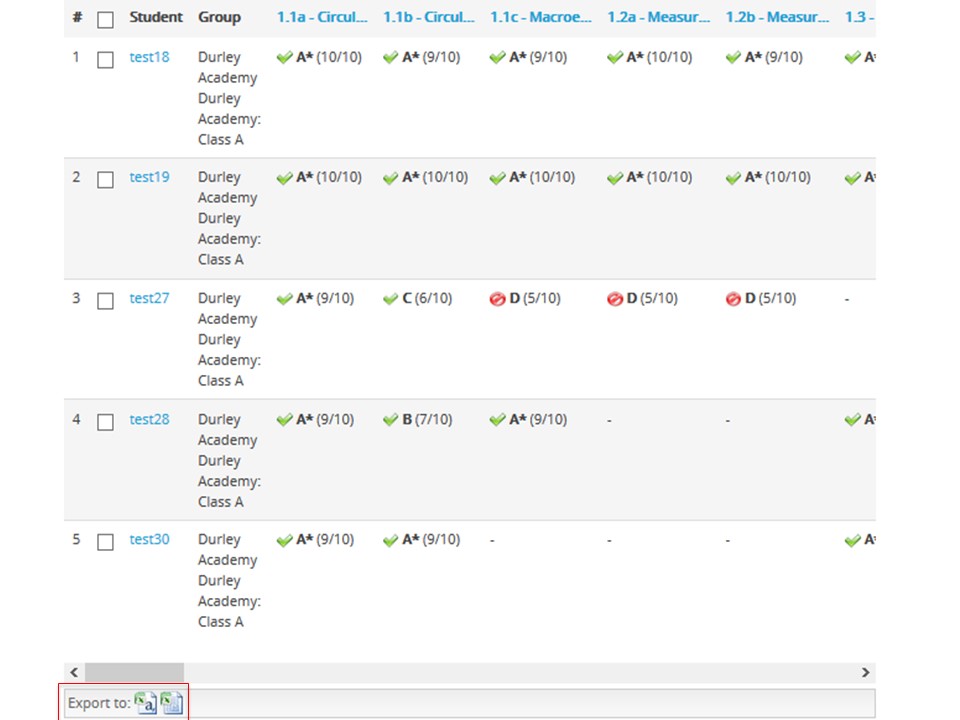Viewport: 960px width, 720px height.
Task: Click the scroll-left arrow of horizontal scrollbar
Action: click(x=74, y=672)
